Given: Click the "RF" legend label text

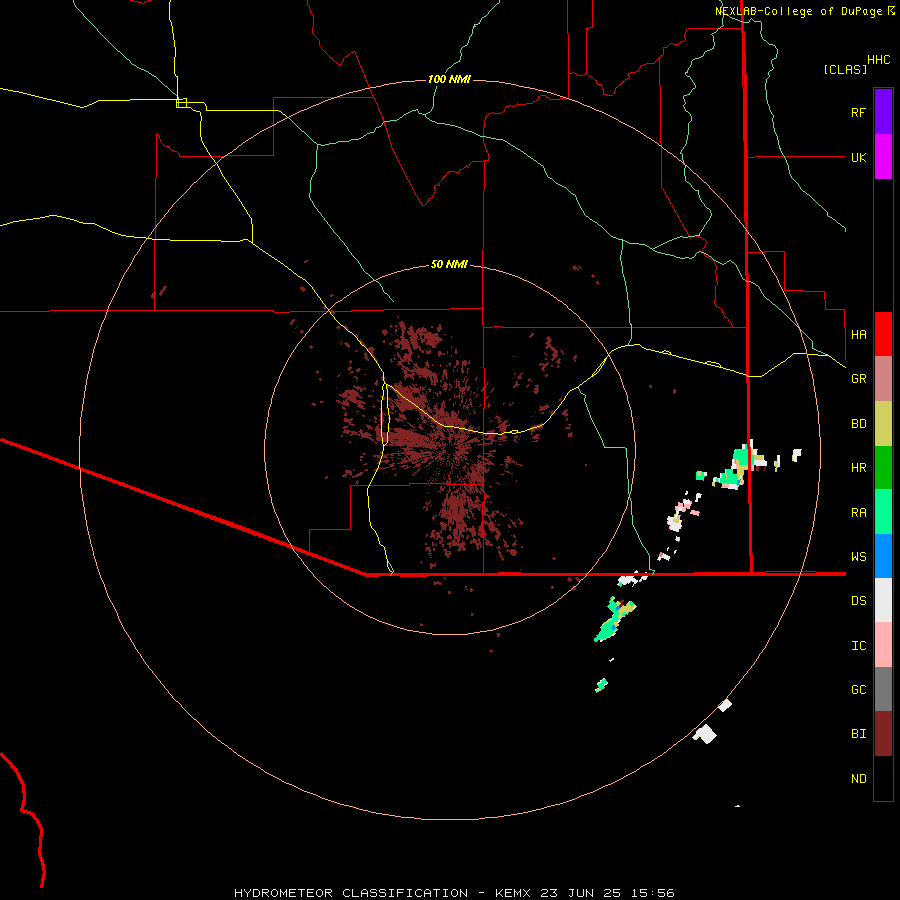Looking at the screenshot, I should pyautogui.click(x=858, y=112).
